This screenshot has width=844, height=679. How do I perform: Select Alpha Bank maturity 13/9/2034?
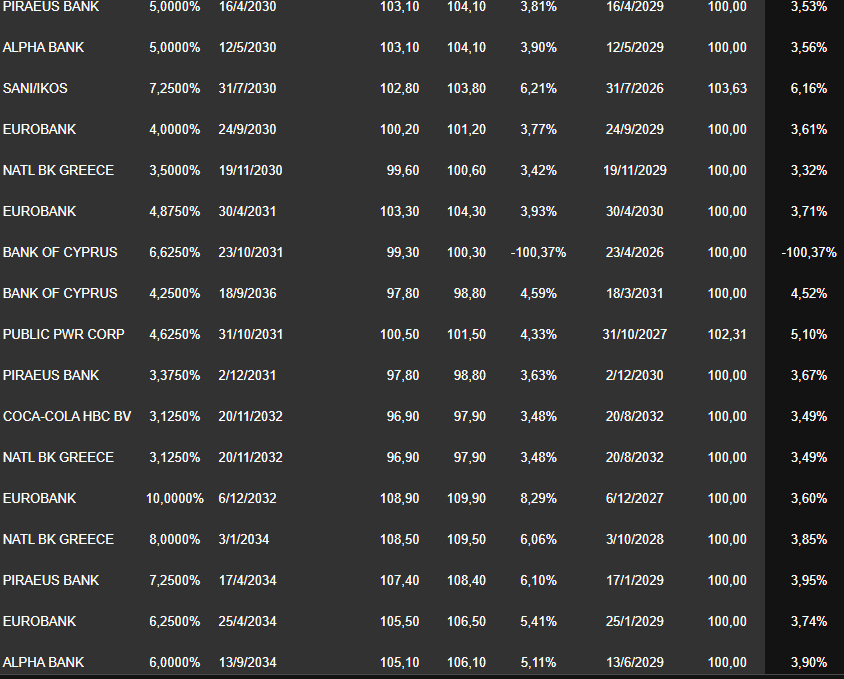click(247, 662)
